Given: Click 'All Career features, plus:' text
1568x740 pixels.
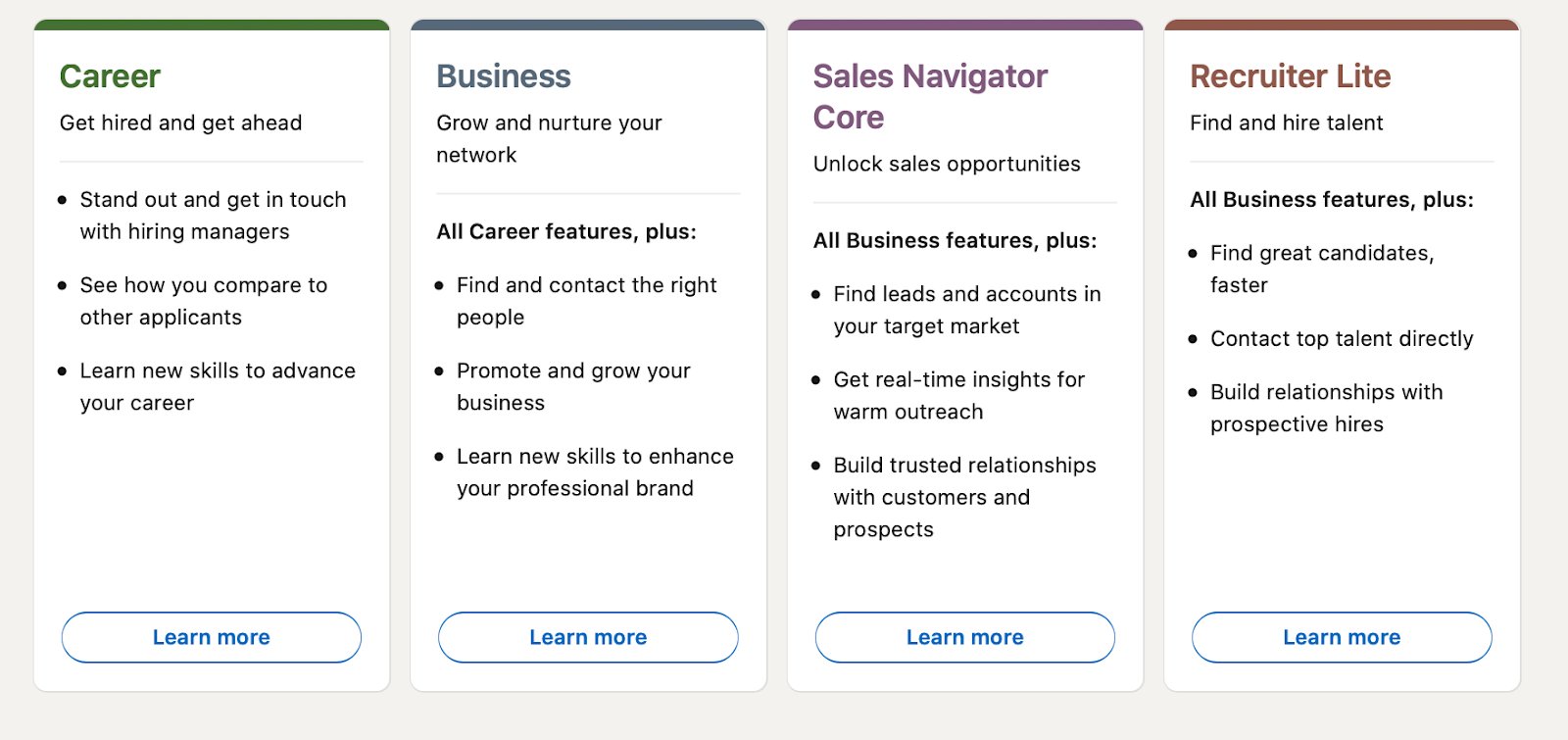Looking at the screenshot, I should (x=566, y=232).
